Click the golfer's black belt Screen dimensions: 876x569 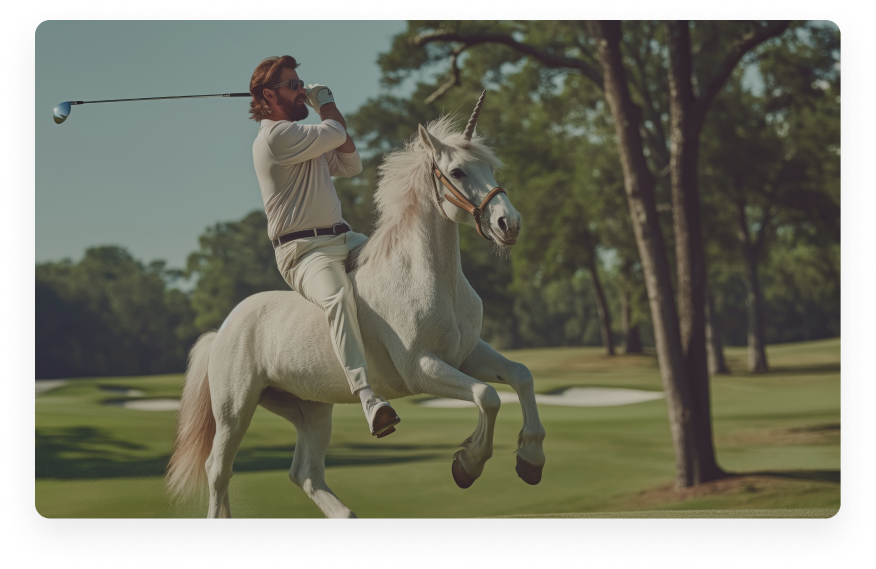311,234
